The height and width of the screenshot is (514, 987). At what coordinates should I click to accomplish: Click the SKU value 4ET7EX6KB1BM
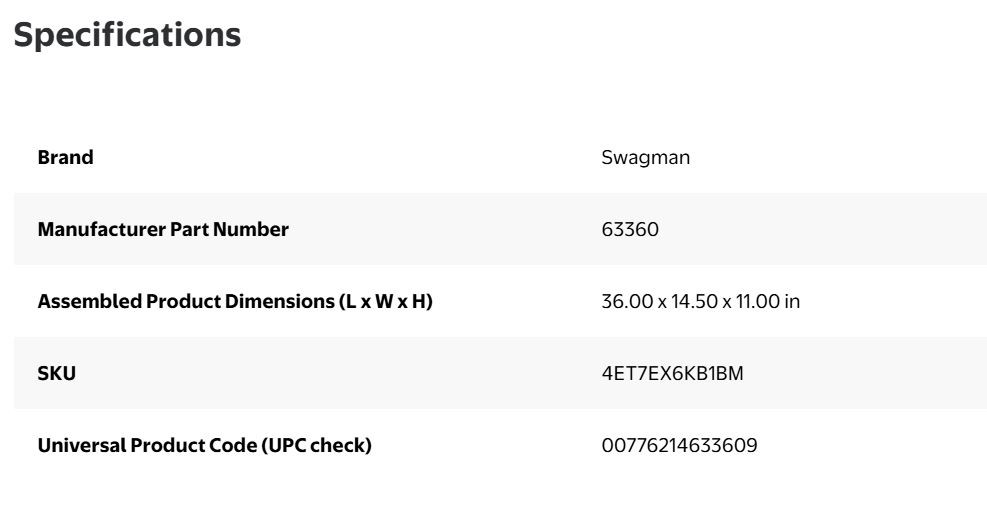tap(672, 374)
